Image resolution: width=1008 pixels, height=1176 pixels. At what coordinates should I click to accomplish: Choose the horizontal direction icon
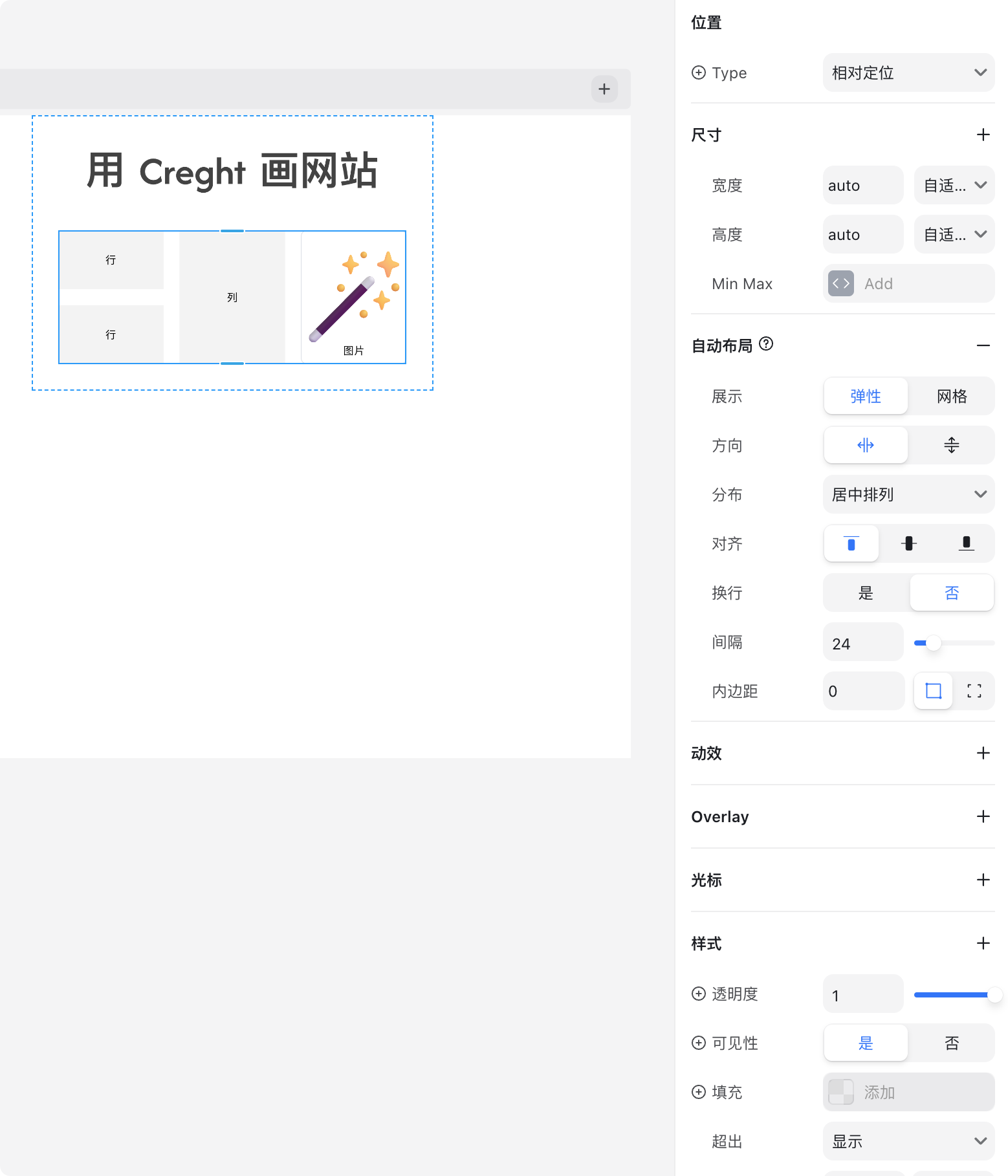pos(866,445)
